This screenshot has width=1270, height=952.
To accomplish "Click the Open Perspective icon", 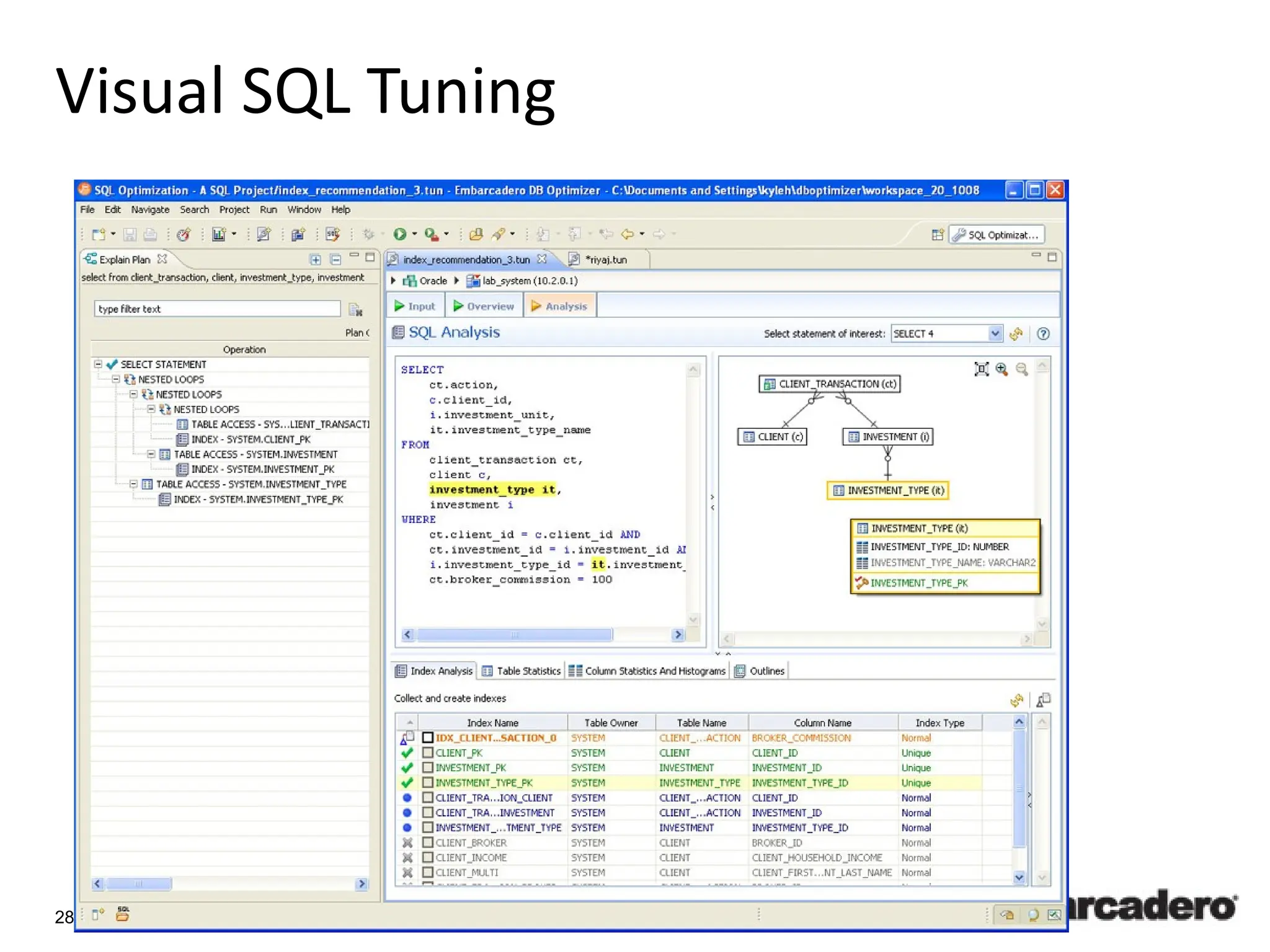I will point(938,235).
